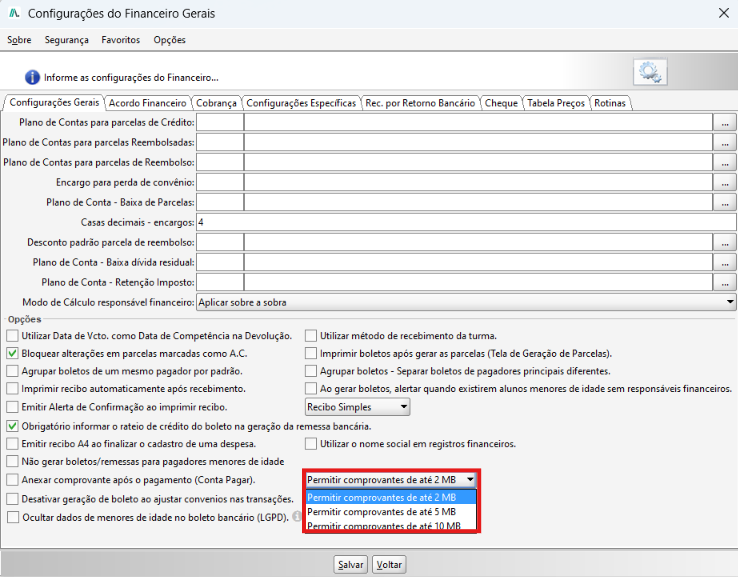The image size is (738, 577).
Task: Open the Rec. por Retorno Bancário tab
Action: point(420,103)
